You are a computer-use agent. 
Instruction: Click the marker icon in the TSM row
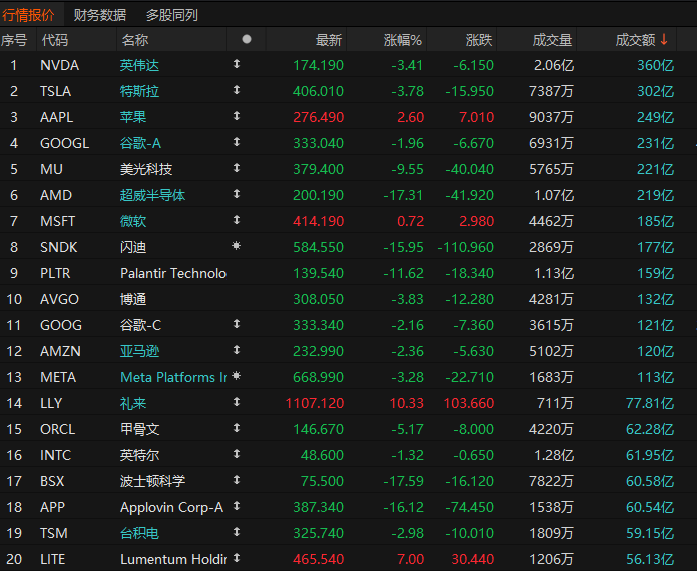(237, 532)
